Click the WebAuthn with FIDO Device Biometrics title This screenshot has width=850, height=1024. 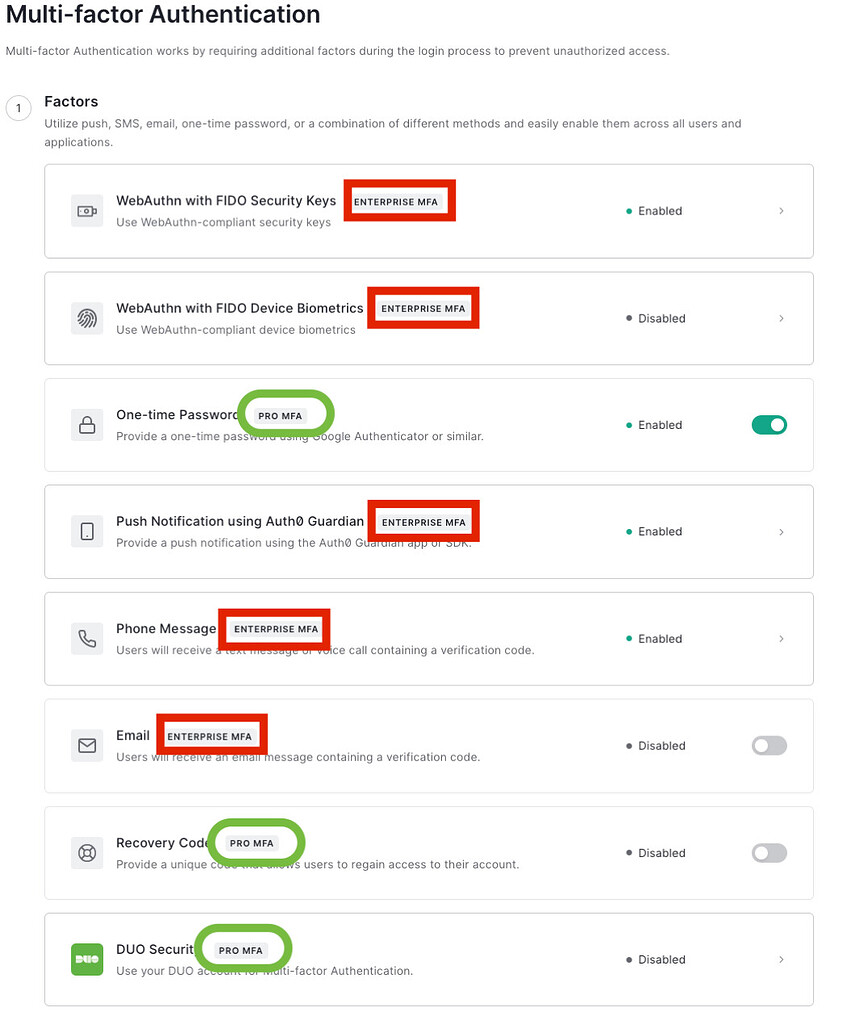tap(240, 308)
